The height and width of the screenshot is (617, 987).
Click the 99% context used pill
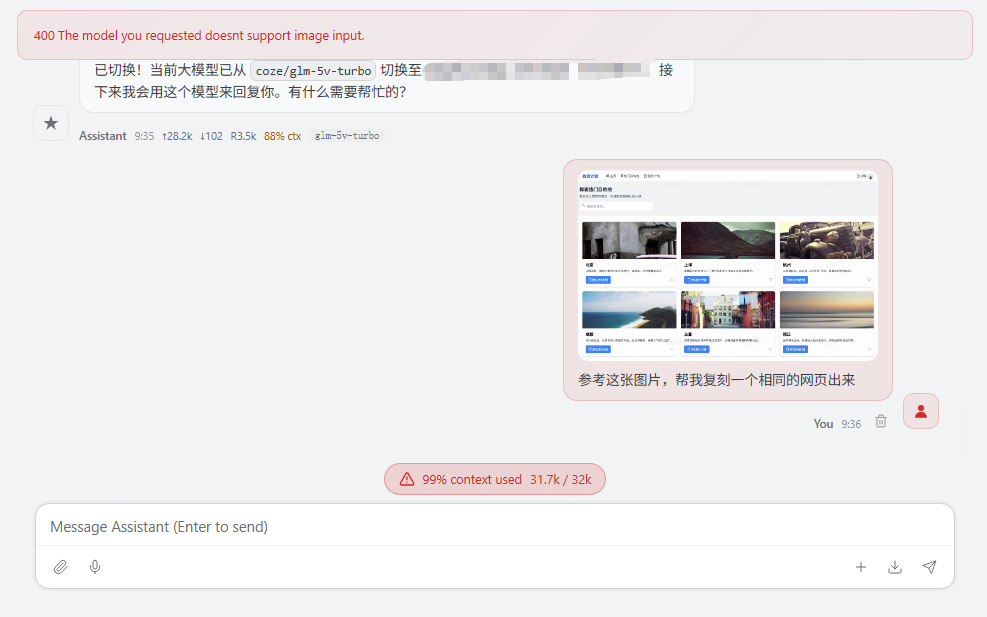(x=495, y=478)
